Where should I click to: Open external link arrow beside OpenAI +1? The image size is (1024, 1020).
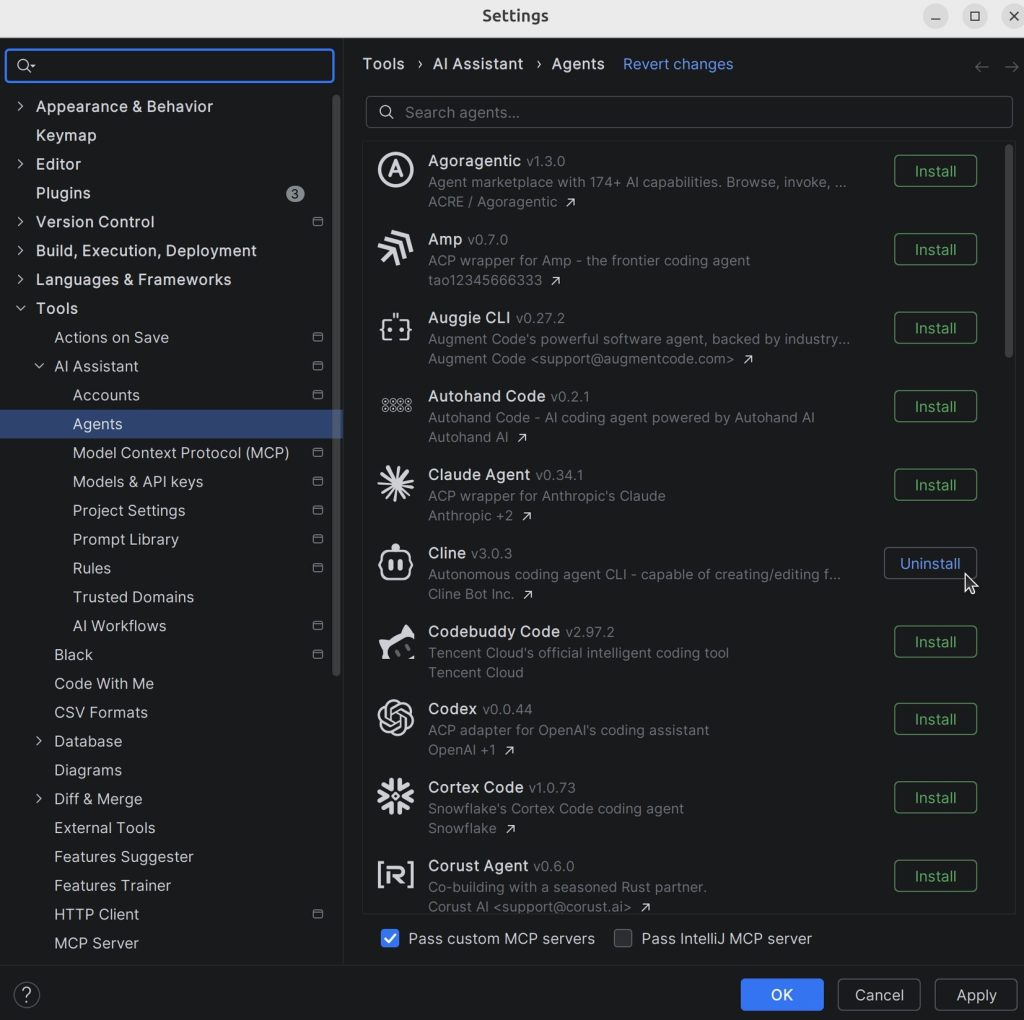[x=509, y=750]
